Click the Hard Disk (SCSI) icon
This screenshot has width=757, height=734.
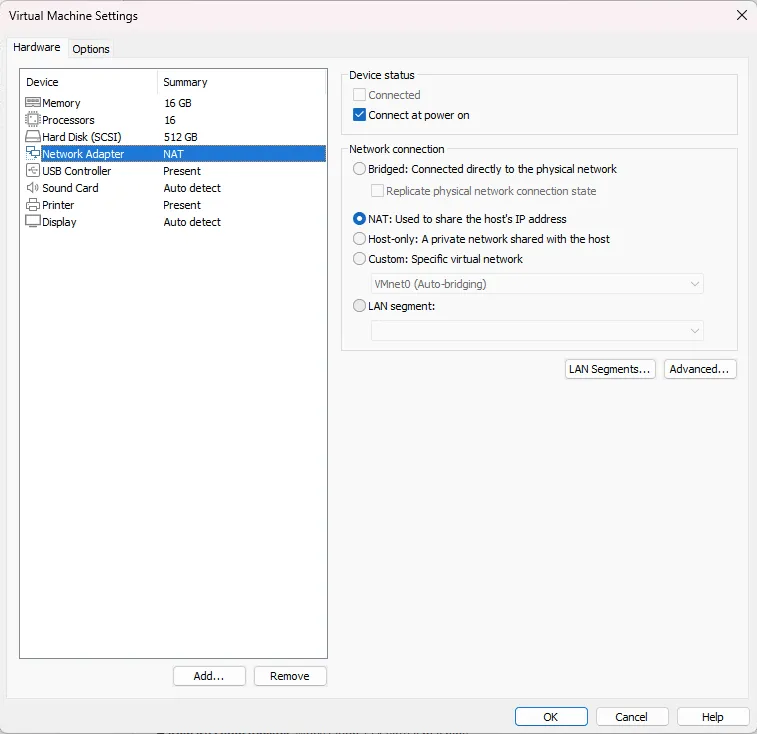coord(32,137)
